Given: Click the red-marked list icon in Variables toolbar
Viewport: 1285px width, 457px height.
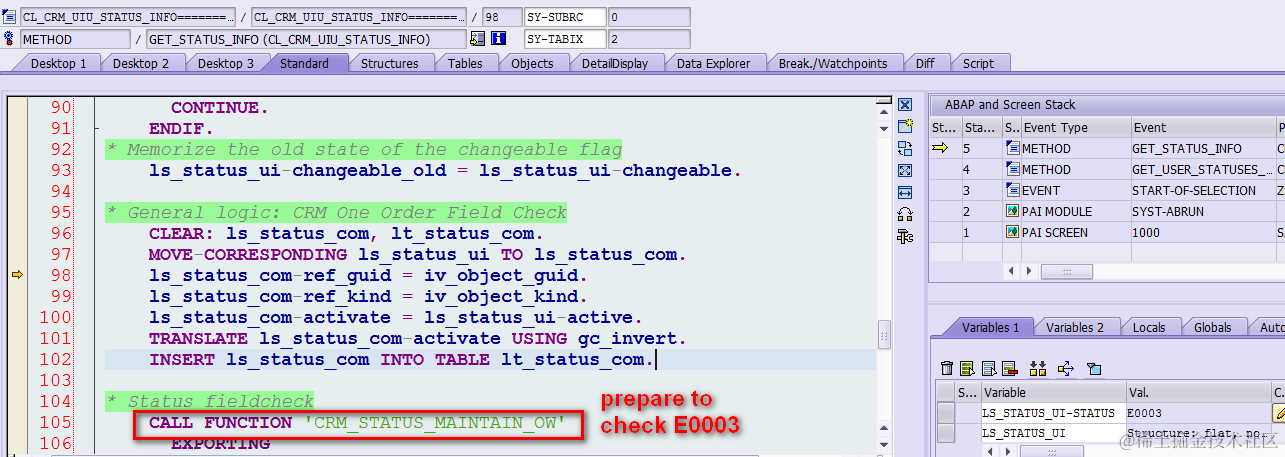Looking at the screenshot, I should (1009, 369).
